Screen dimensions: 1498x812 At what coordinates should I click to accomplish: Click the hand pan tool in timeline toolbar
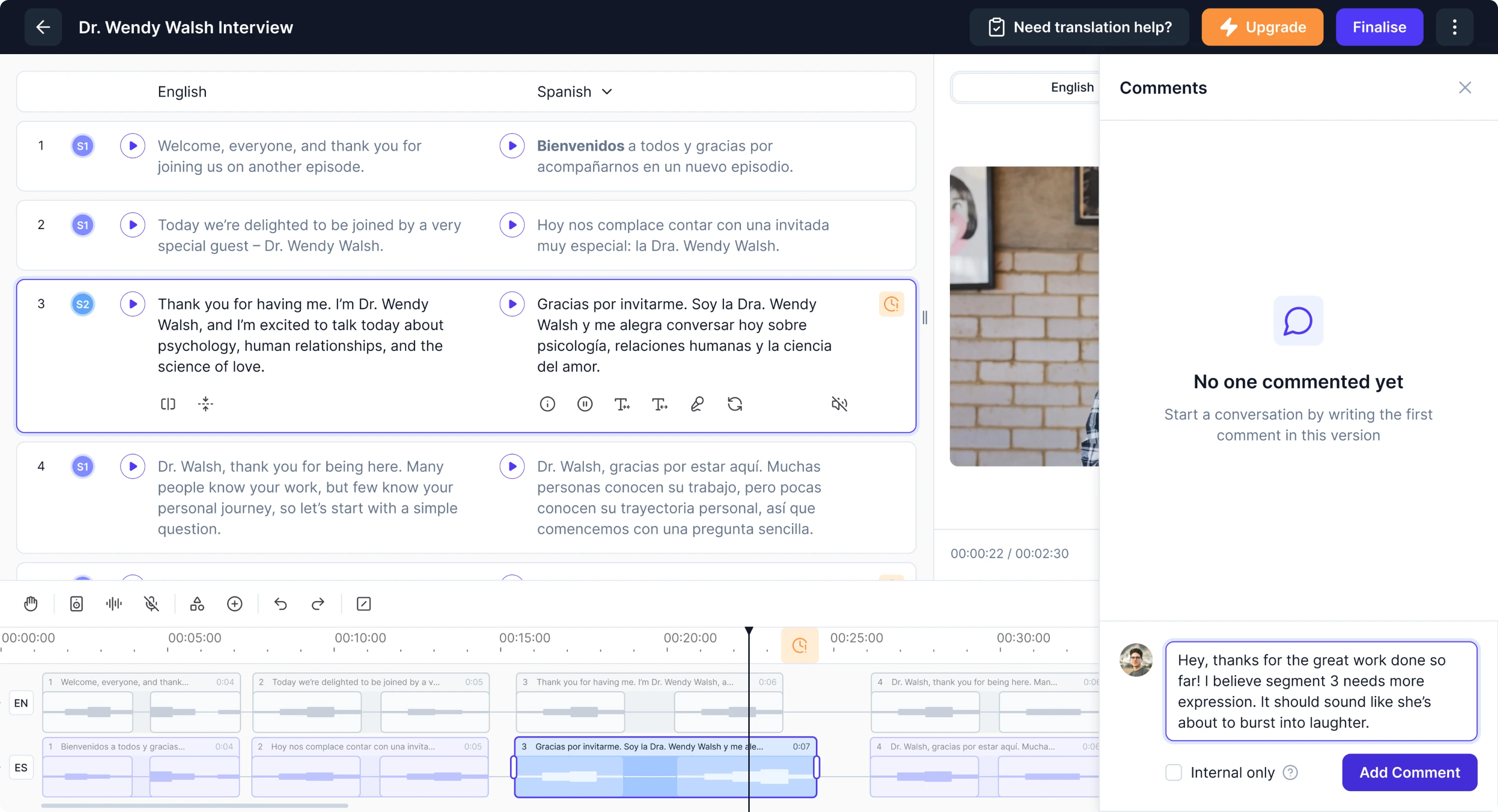tap(31, 604)
